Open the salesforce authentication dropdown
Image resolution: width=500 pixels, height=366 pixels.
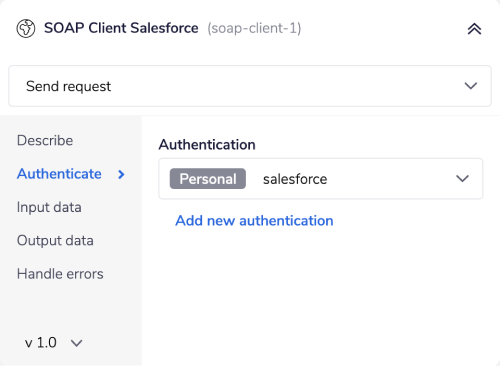321,179
